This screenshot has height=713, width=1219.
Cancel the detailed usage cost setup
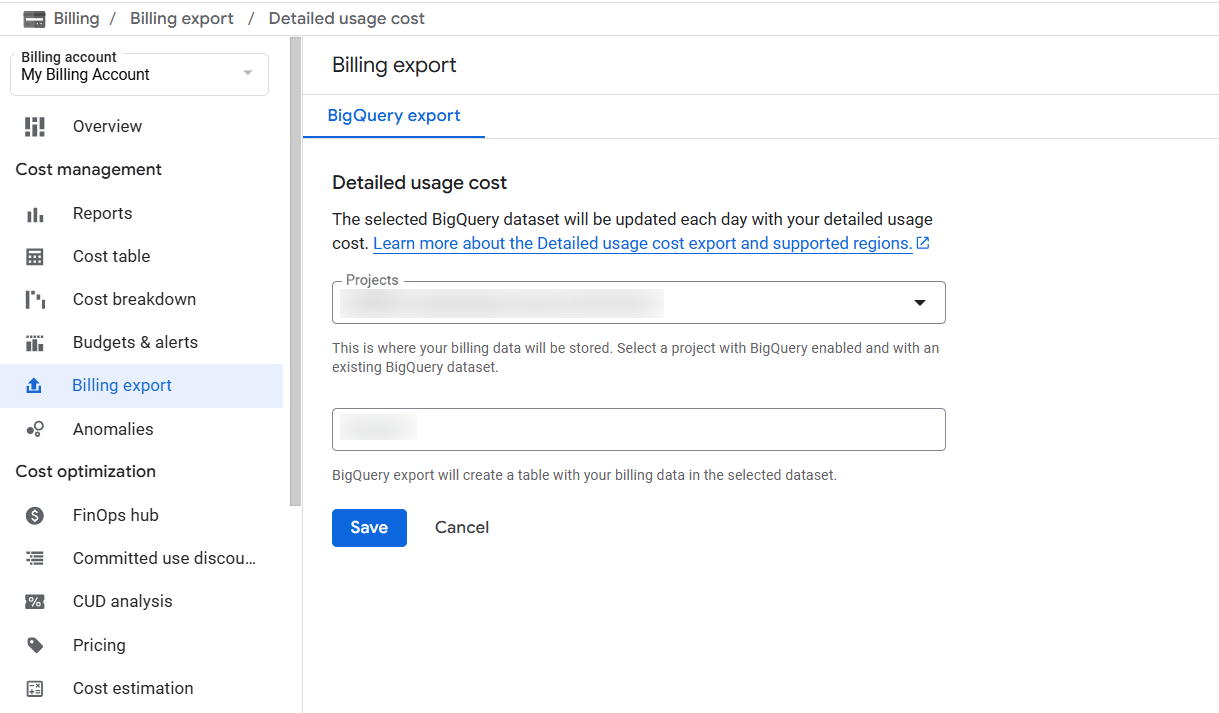pos(462,528)
